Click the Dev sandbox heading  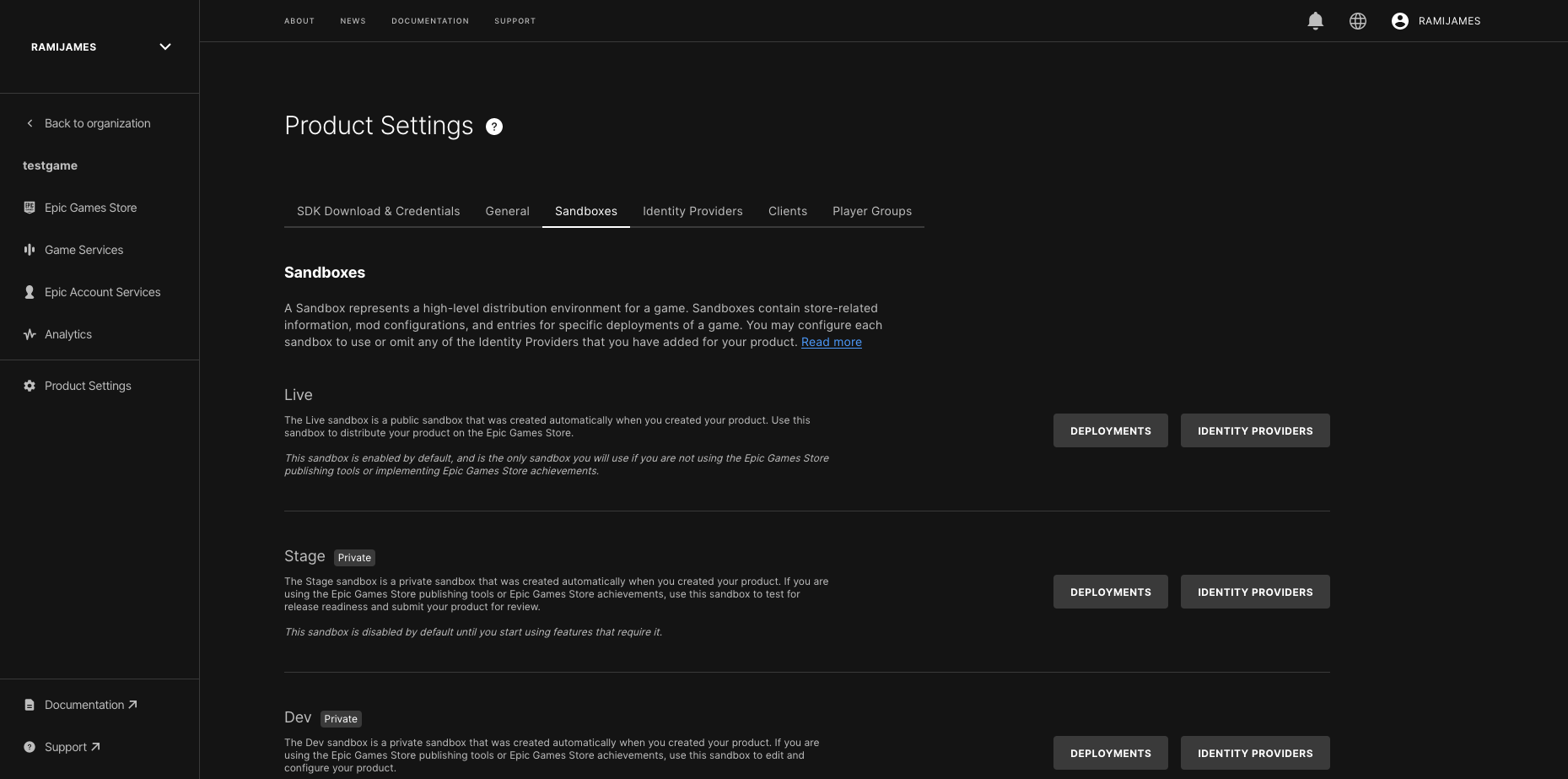pos(298,717)
